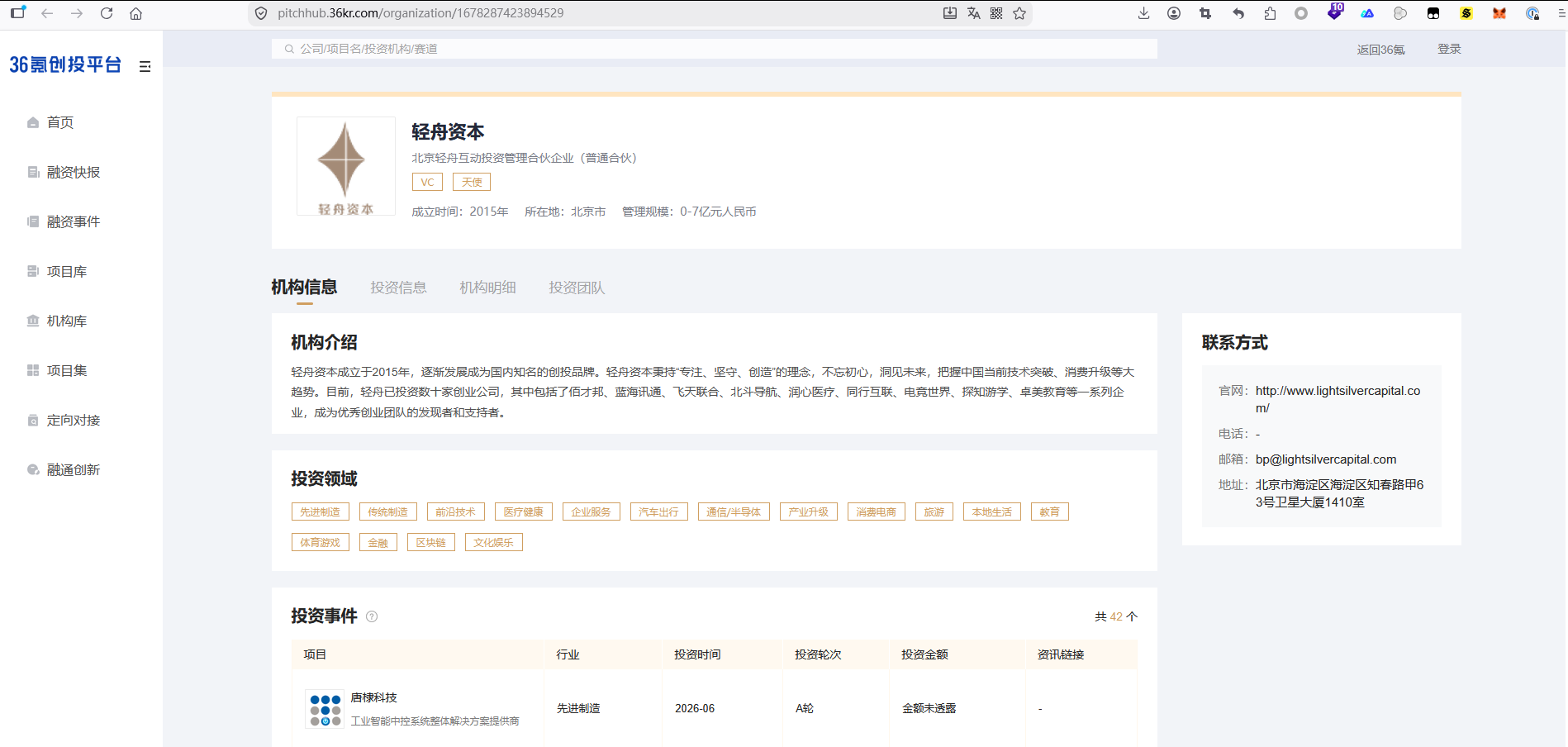This screenshot has width=1568, height=747.
Task: Collapse the sidebar beside the 36氪创投平台 logo
Action: (x=145, y=66)
